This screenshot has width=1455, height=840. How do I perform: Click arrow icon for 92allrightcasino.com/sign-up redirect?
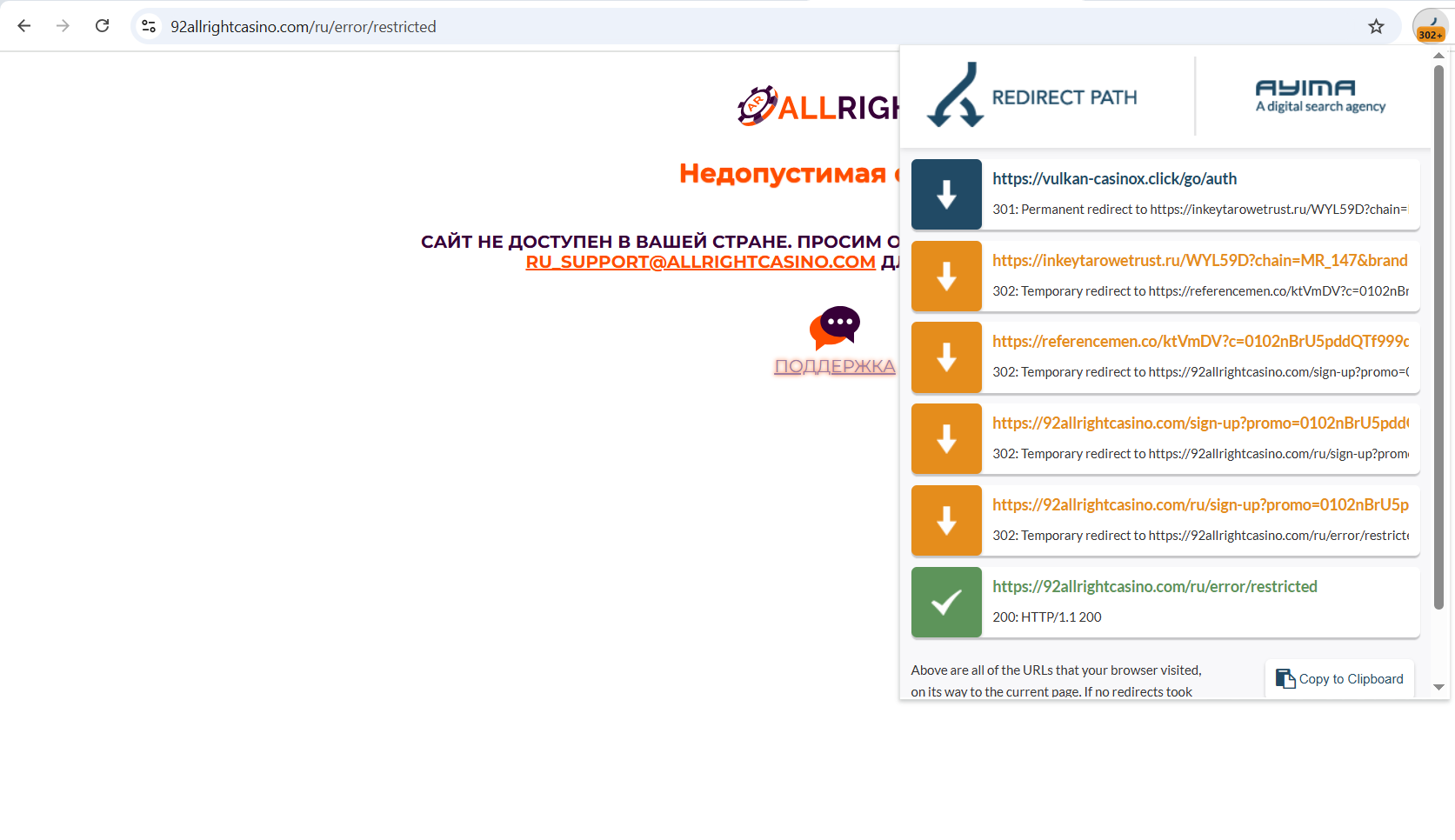click(946, 438)
